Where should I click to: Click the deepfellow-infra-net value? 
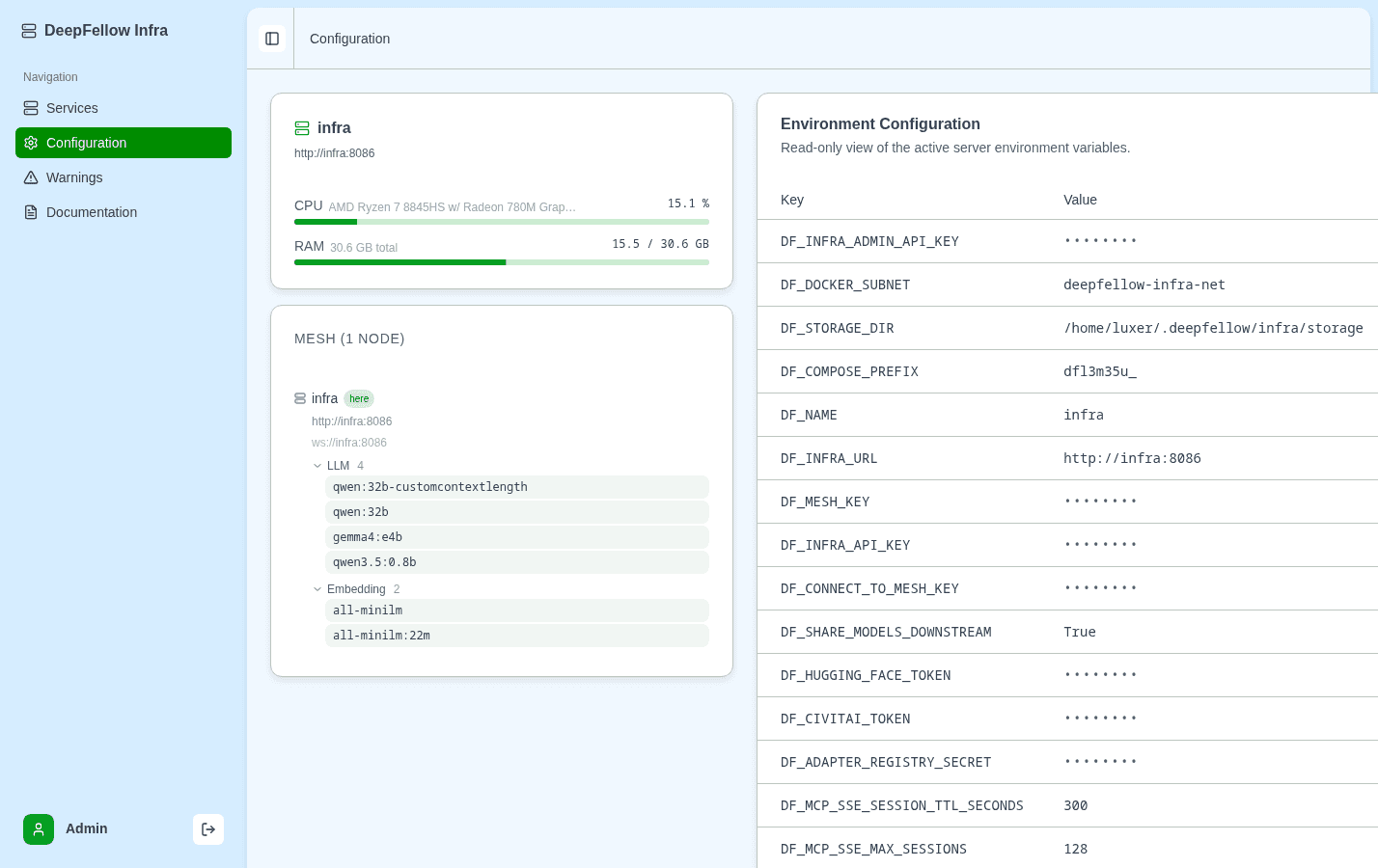click(1144, 285)
